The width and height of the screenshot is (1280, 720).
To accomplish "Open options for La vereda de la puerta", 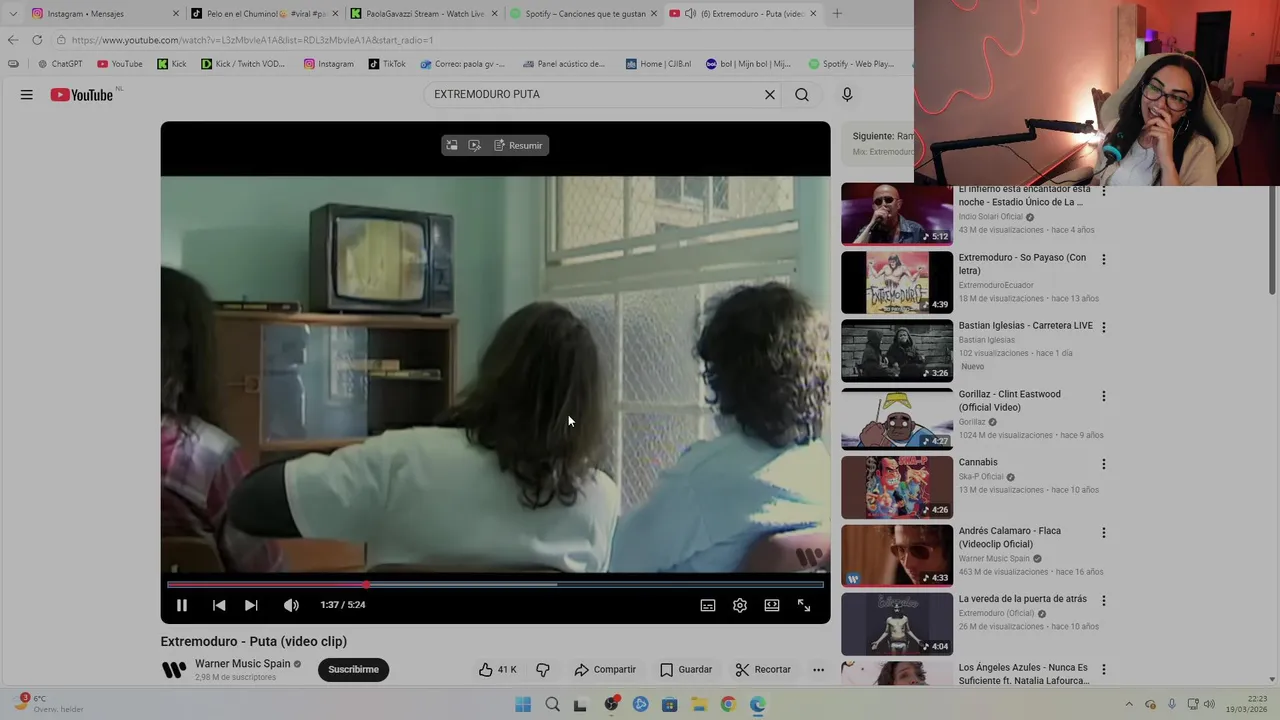I will tap(1104, 601).
